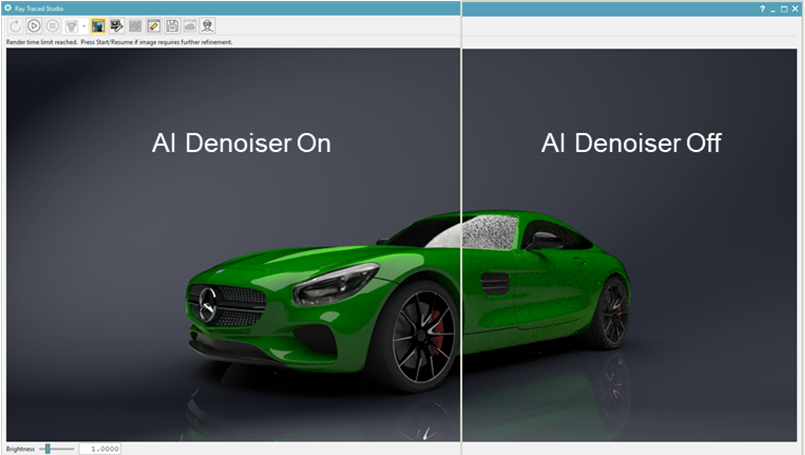Screen dimensions: 805x455
Task: Close the Ray Traced Studio window
Action: click(x=796, y=8)
